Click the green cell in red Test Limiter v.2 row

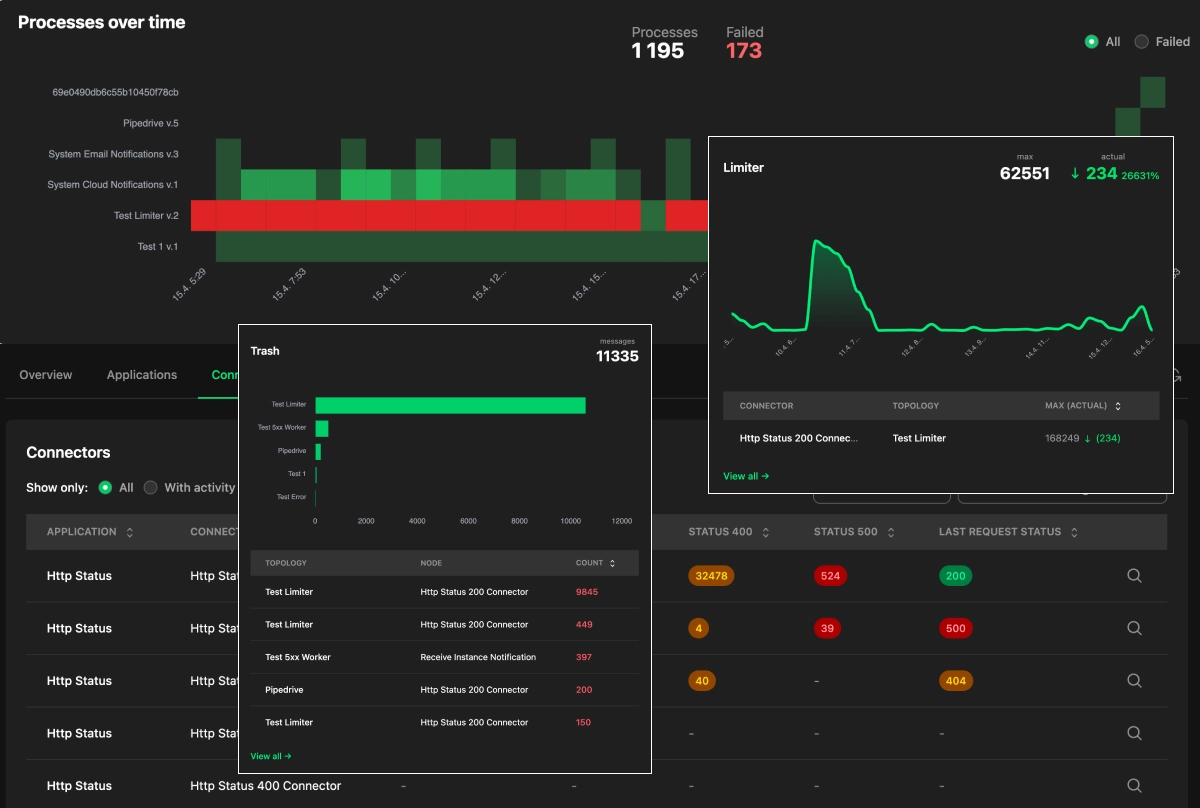[x=653, y=216]
